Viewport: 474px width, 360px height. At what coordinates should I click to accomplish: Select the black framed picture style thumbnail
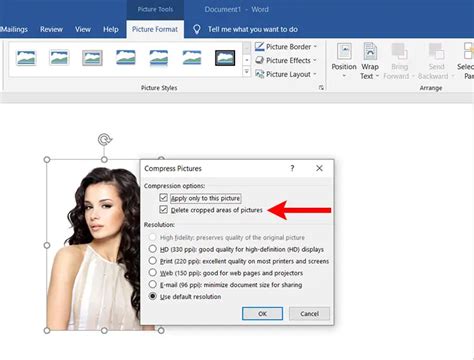(x=225, y=58)
